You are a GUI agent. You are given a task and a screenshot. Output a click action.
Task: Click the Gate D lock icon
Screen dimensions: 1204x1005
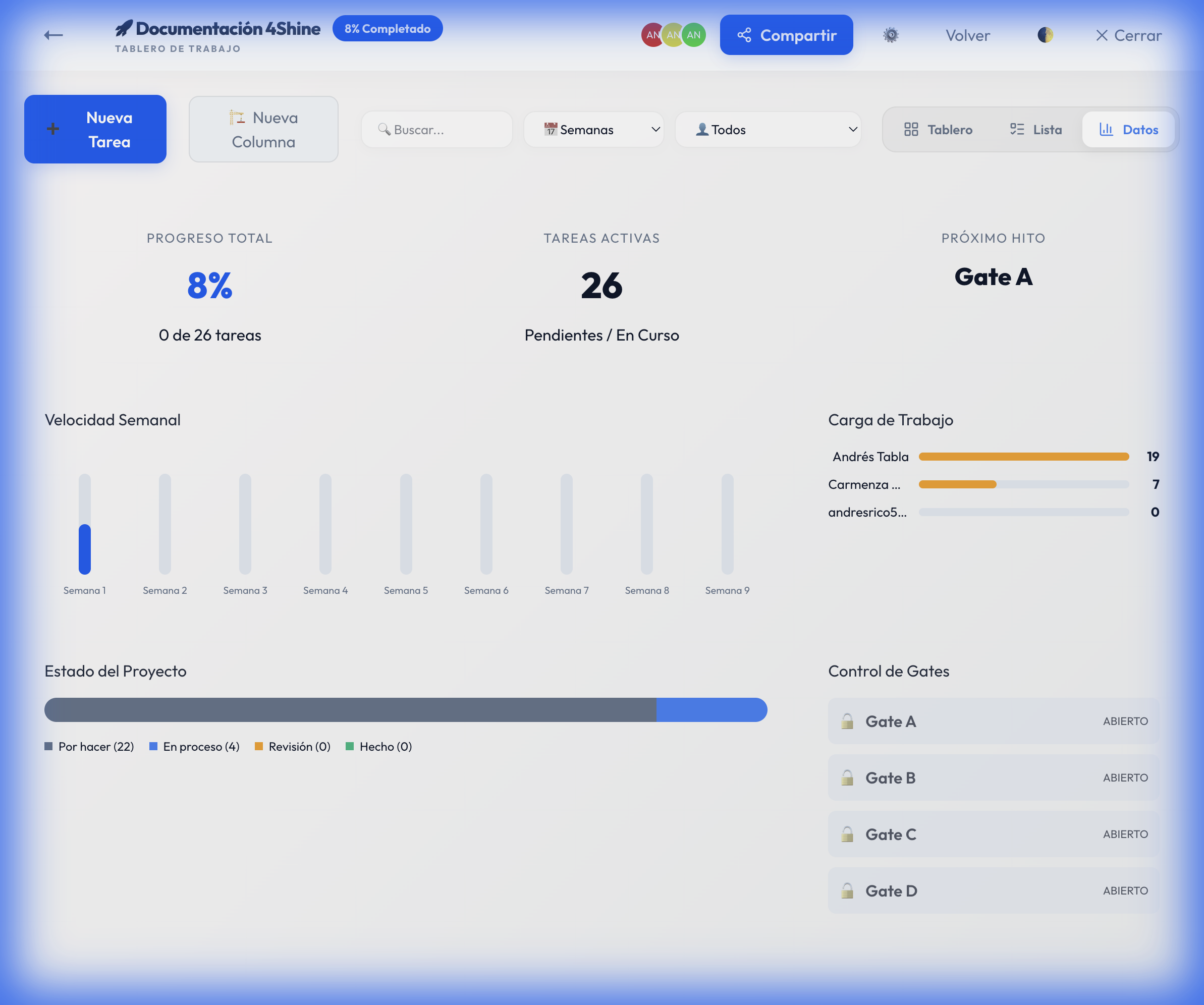pyautogui.click(x=847, y=891)
